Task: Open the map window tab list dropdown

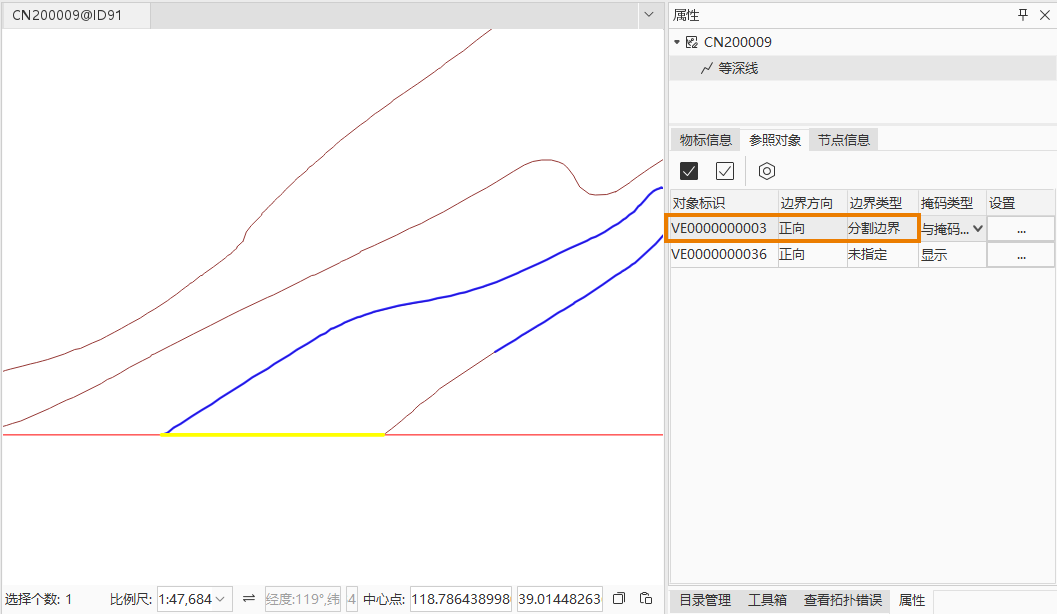Action: [x=646, y=16]
